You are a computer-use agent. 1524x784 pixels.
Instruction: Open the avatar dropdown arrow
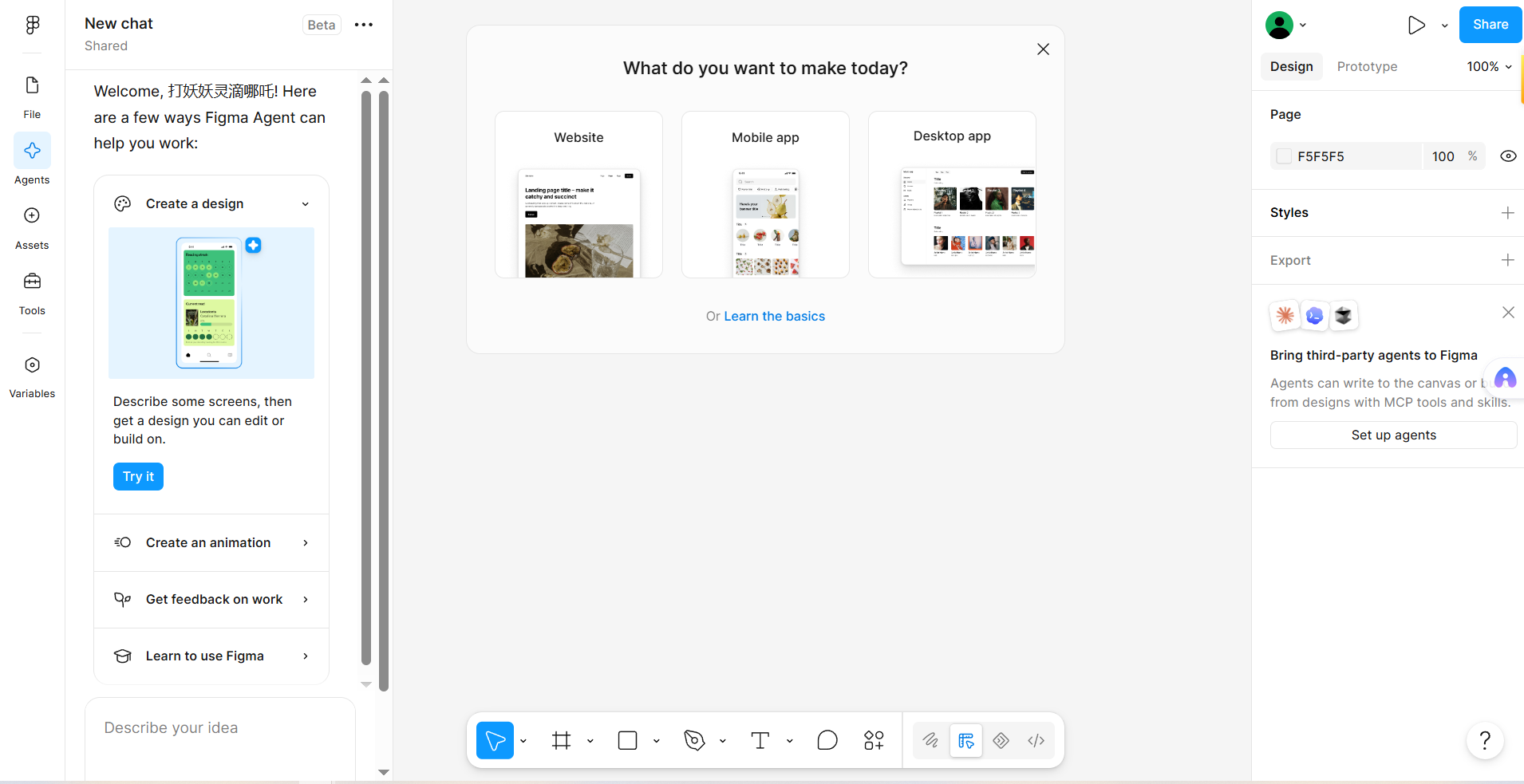click(1303, 26)
